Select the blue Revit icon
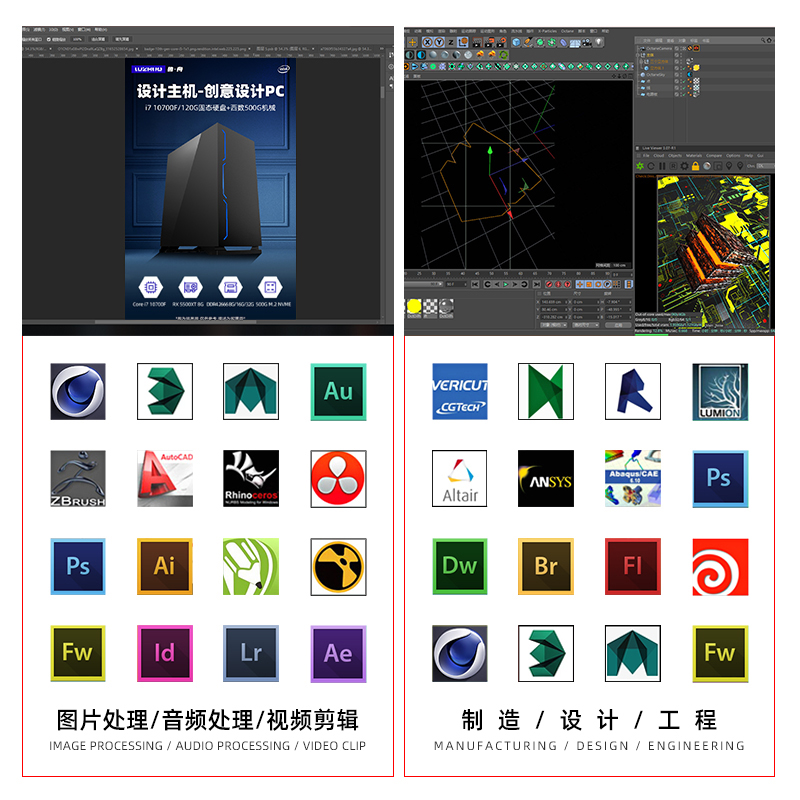The width and height of the screenshot is (800, 800). (x=633, y=391)
